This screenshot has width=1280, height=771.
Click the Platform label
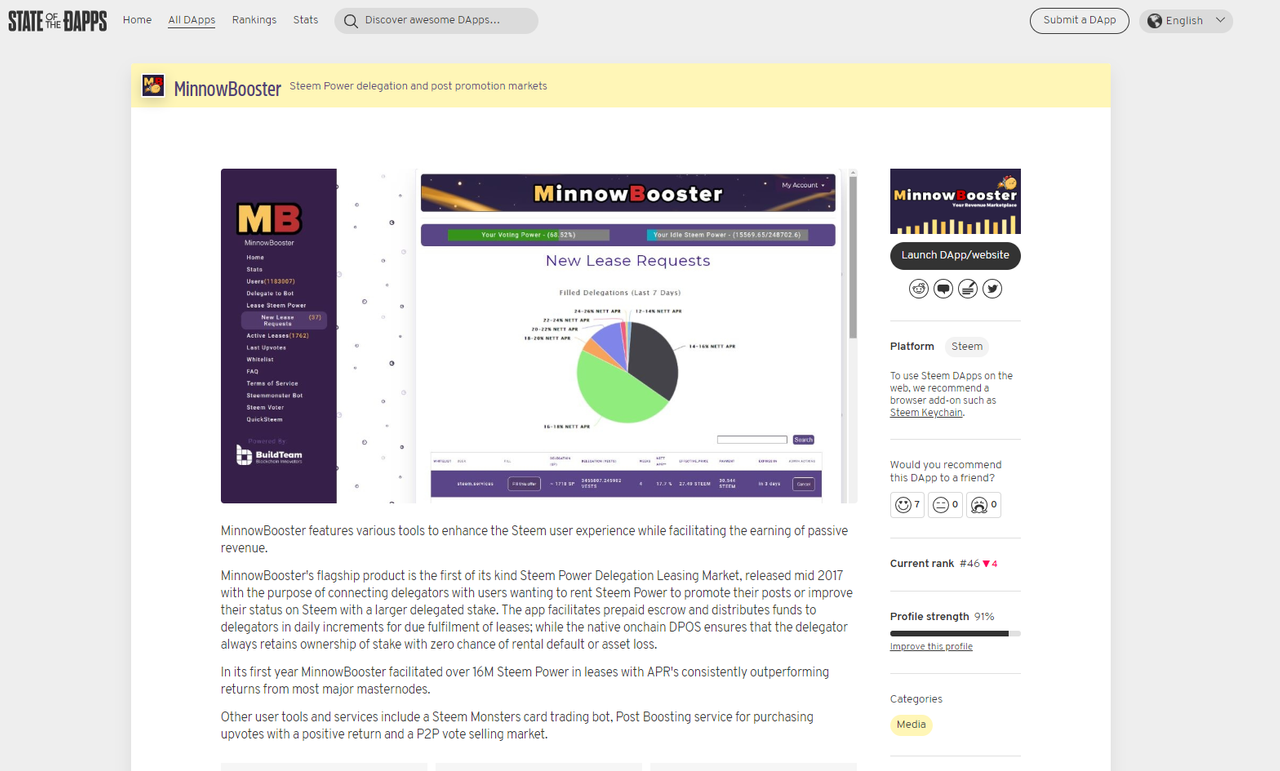point(912,347)
